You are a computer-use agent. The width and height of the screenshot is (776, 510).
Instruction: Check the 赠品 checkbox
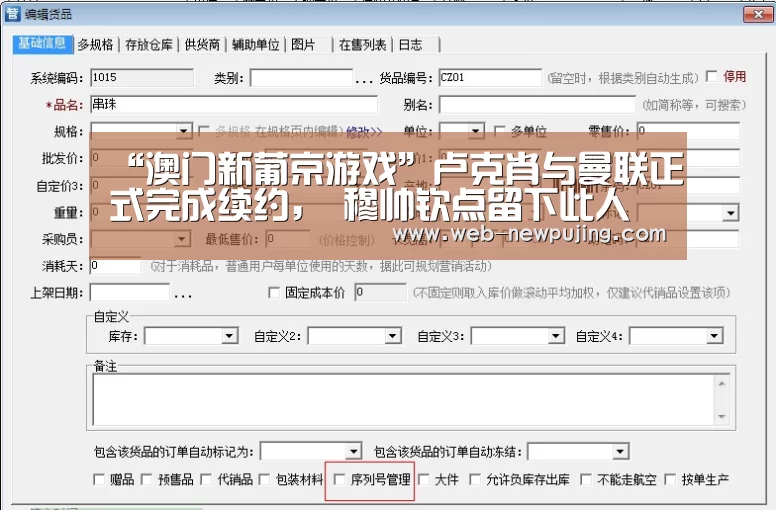[x=99, y=479]
